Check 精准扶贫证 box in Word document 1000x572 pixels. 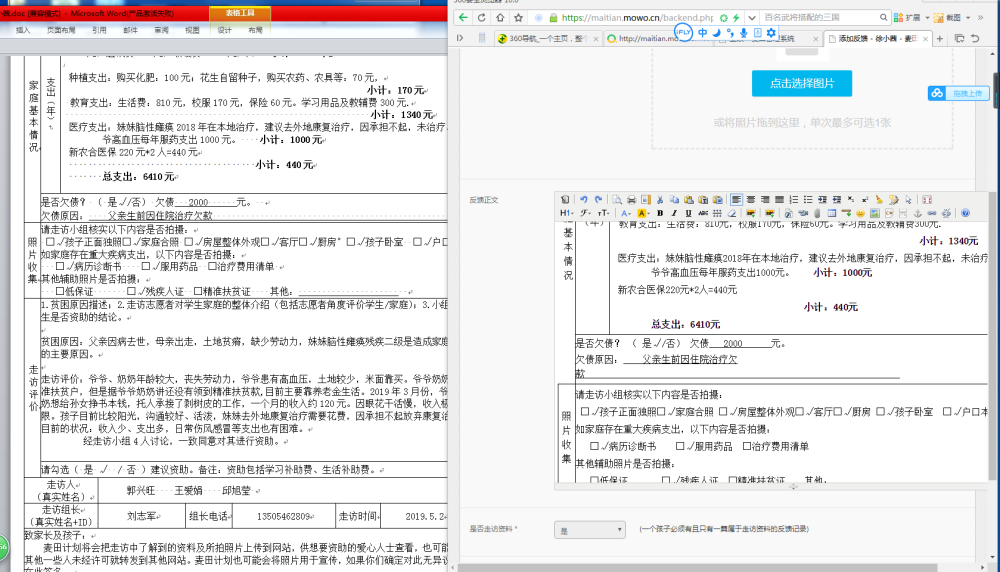pyautogui.click(x=198, y=291)
